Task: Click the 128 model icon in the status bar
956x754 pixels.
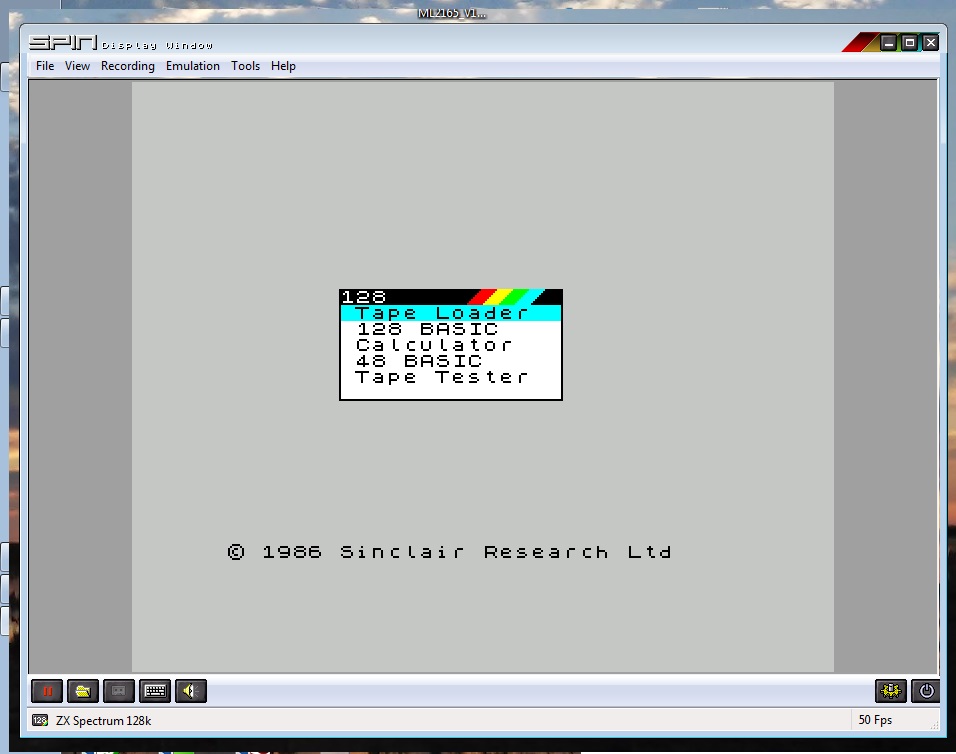Action: 40,720
